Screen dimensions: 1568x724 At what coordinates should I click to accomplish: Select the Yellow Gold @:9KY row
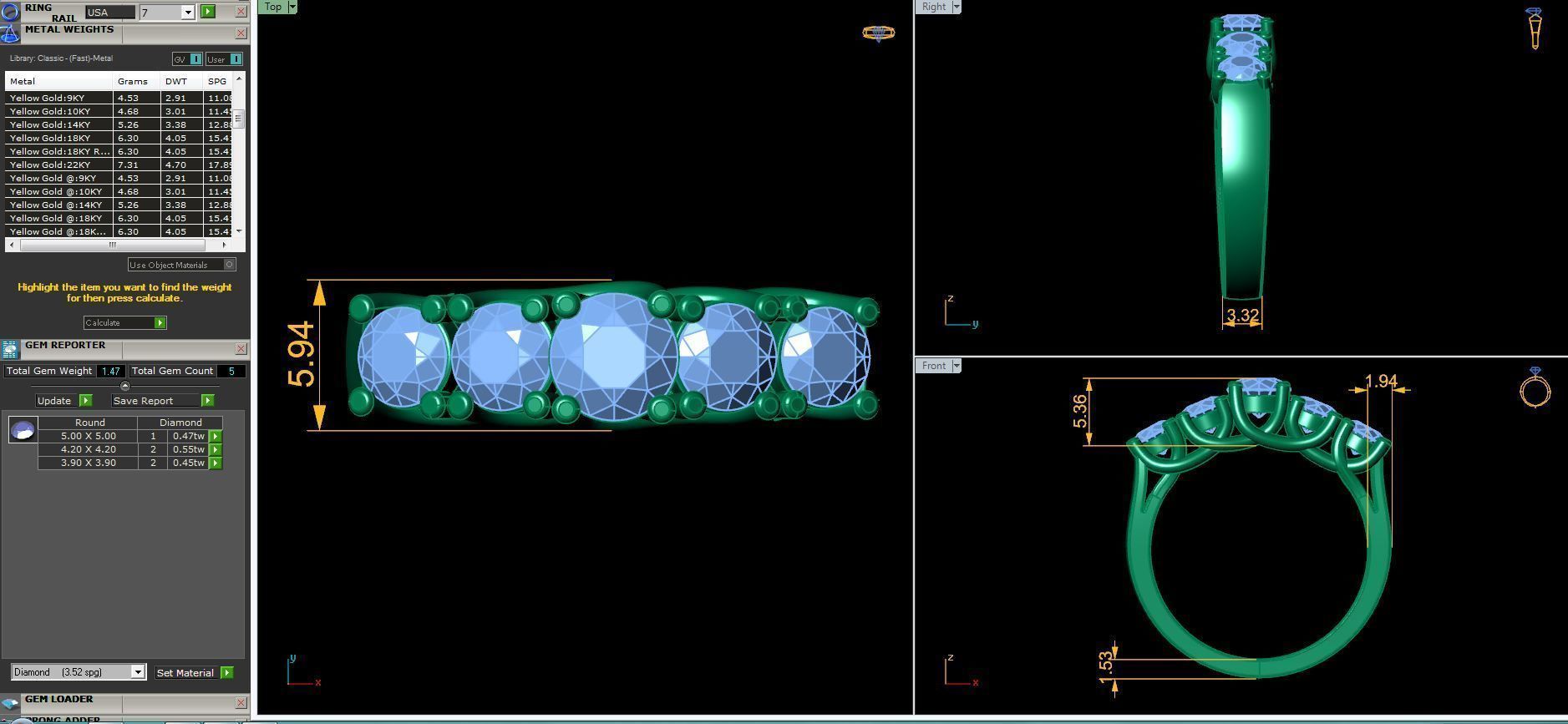tap(119, 178)
